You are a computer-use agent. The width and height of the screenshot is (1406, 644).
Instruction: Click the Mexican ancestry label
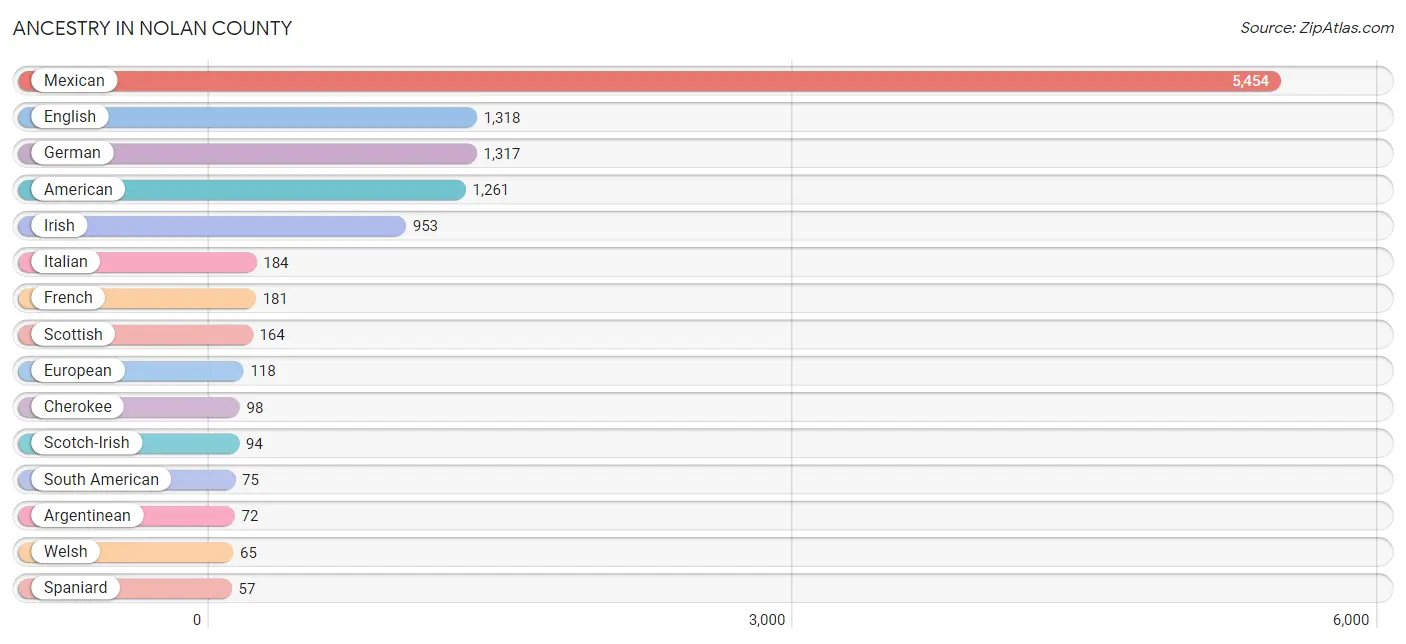click(x=74, y=81)
